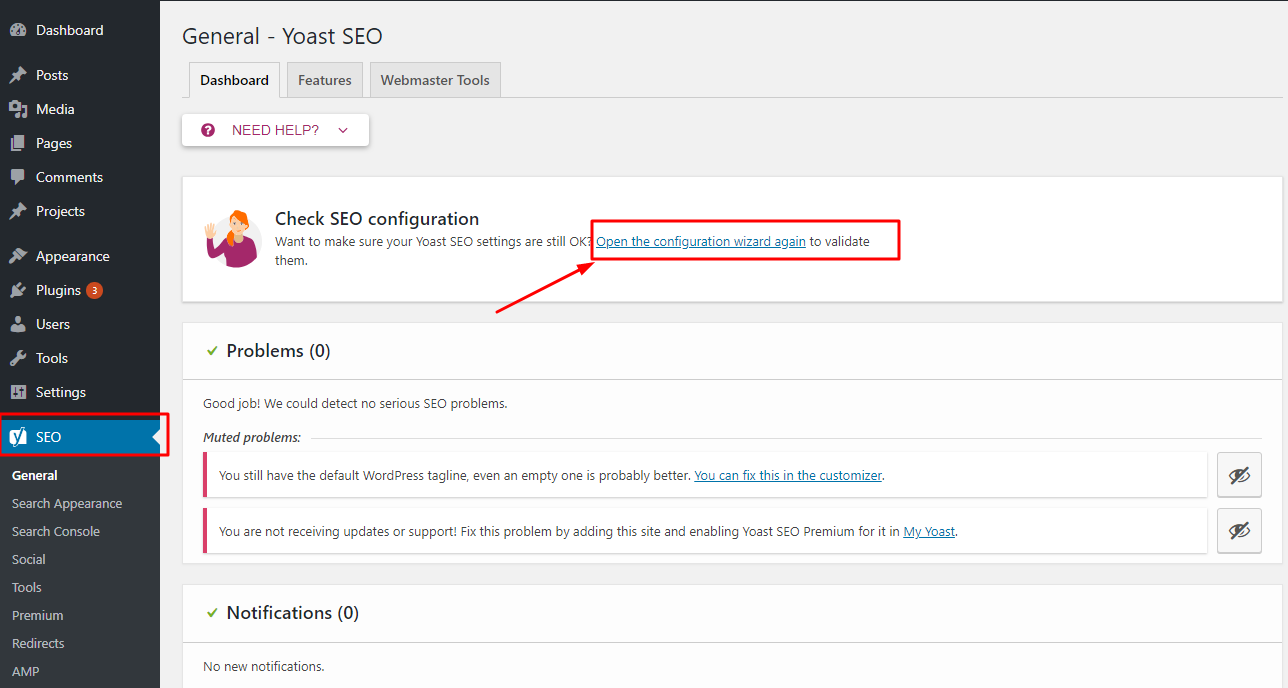Open the Plugins admin menu
The image size is (1288, 688).
pyautogui.click(x=80, y=290)
